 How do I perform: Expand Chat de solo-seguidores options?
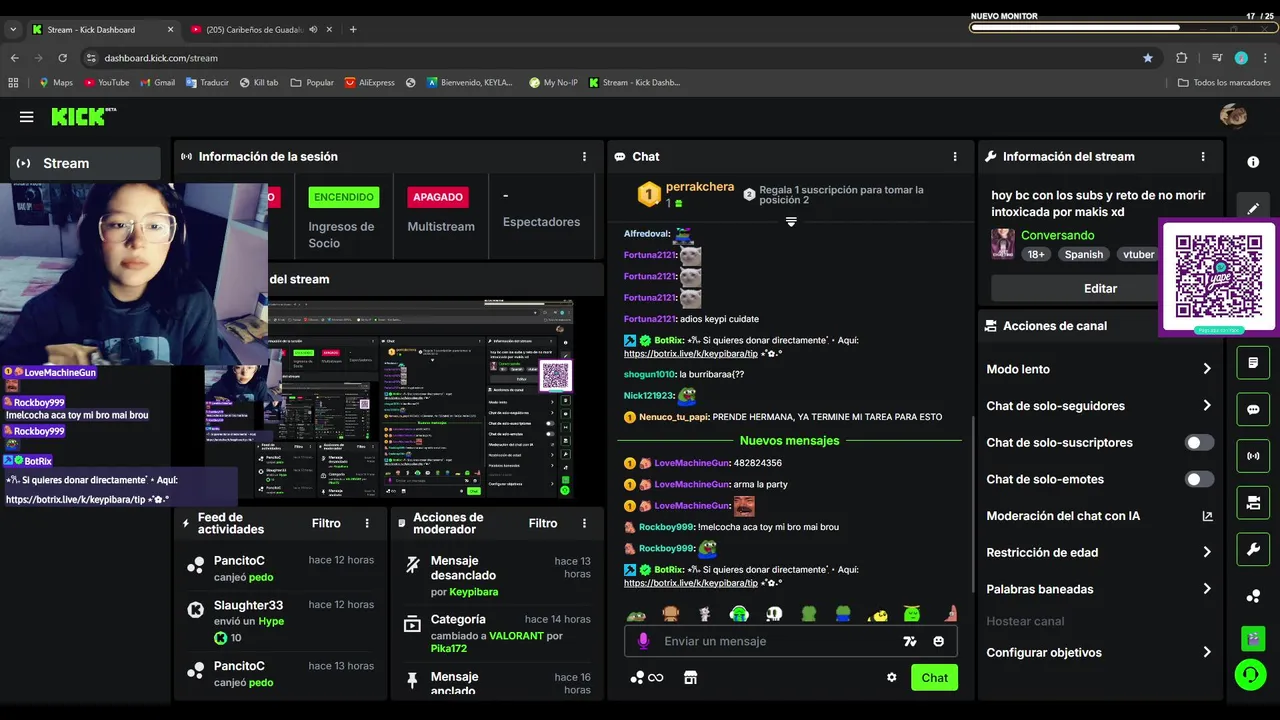click(x=1100, y=406)
